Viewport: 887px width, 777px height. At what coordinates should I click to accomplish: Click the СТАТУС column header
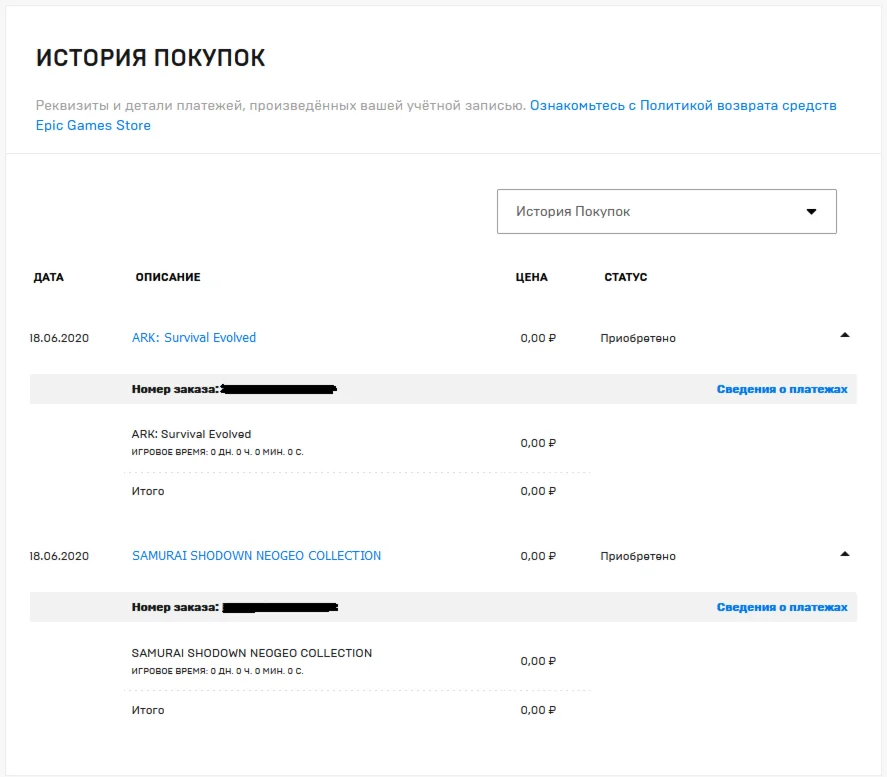pyautogui.click(x=626, y=277)
